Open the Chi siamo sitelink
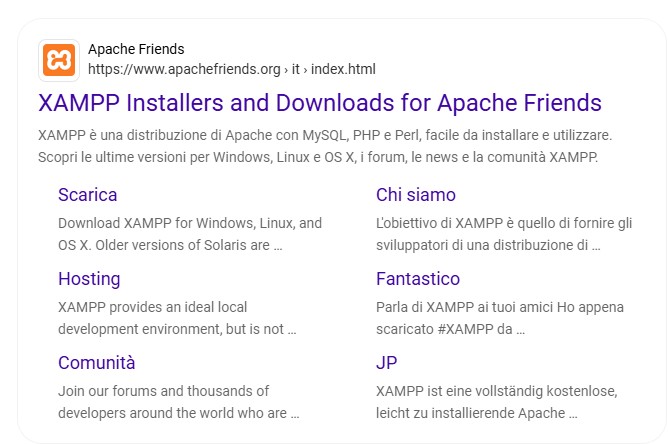The height and width of the screenshot is (444, 668). pyautogui.click(x=415, y=194)
